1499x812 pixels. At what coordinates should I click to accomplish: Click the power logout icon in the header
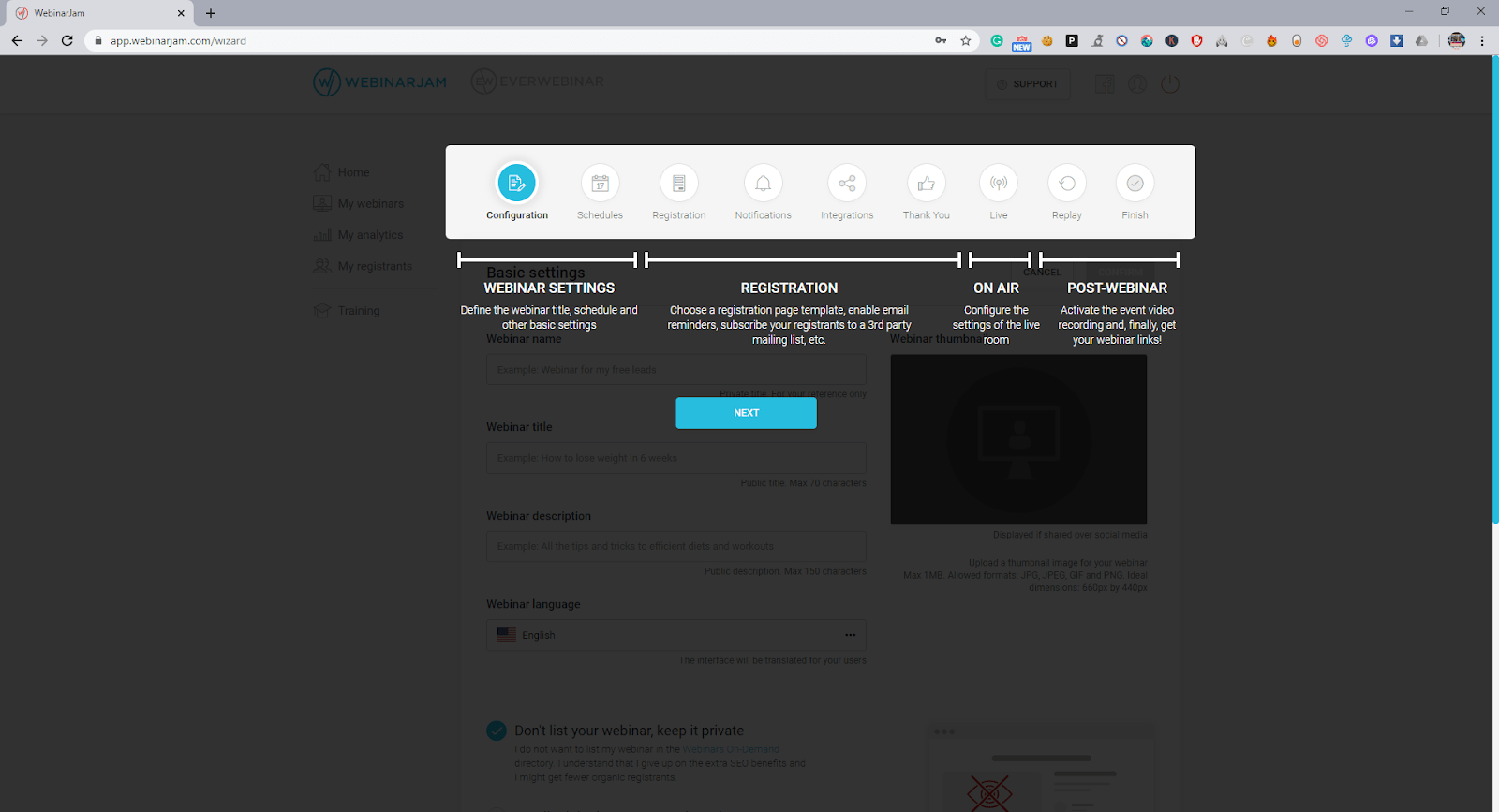(x=1170, y=84)
